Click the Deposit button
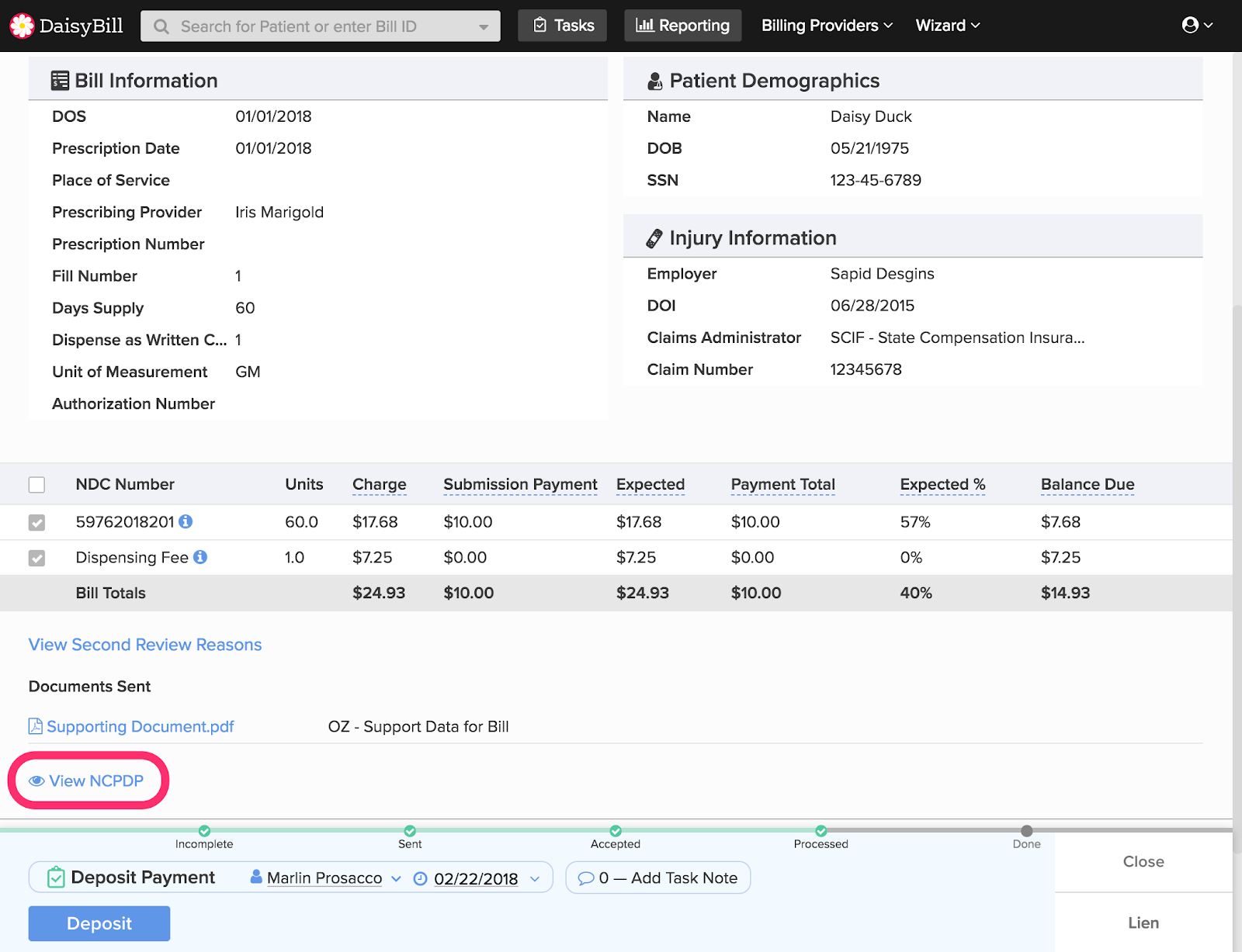This screenshot has height=952, width=1242. (99, 923)
